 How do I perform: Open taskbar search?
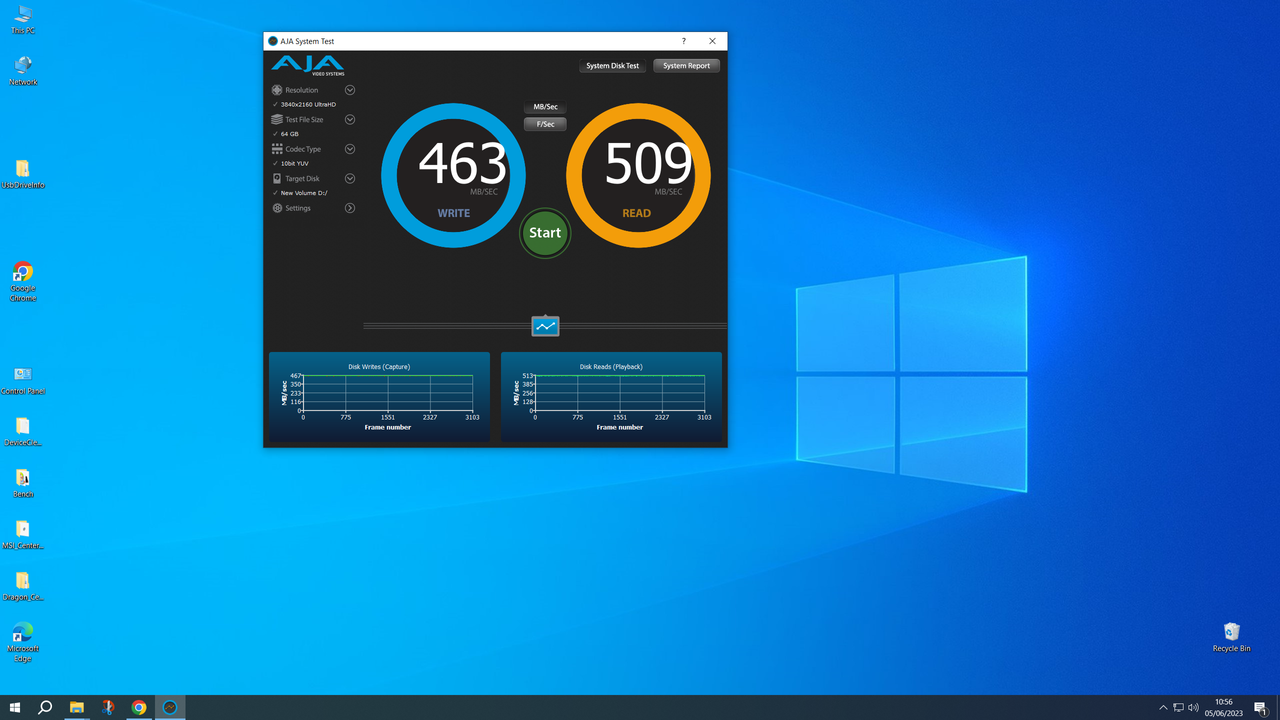(45, 708)
